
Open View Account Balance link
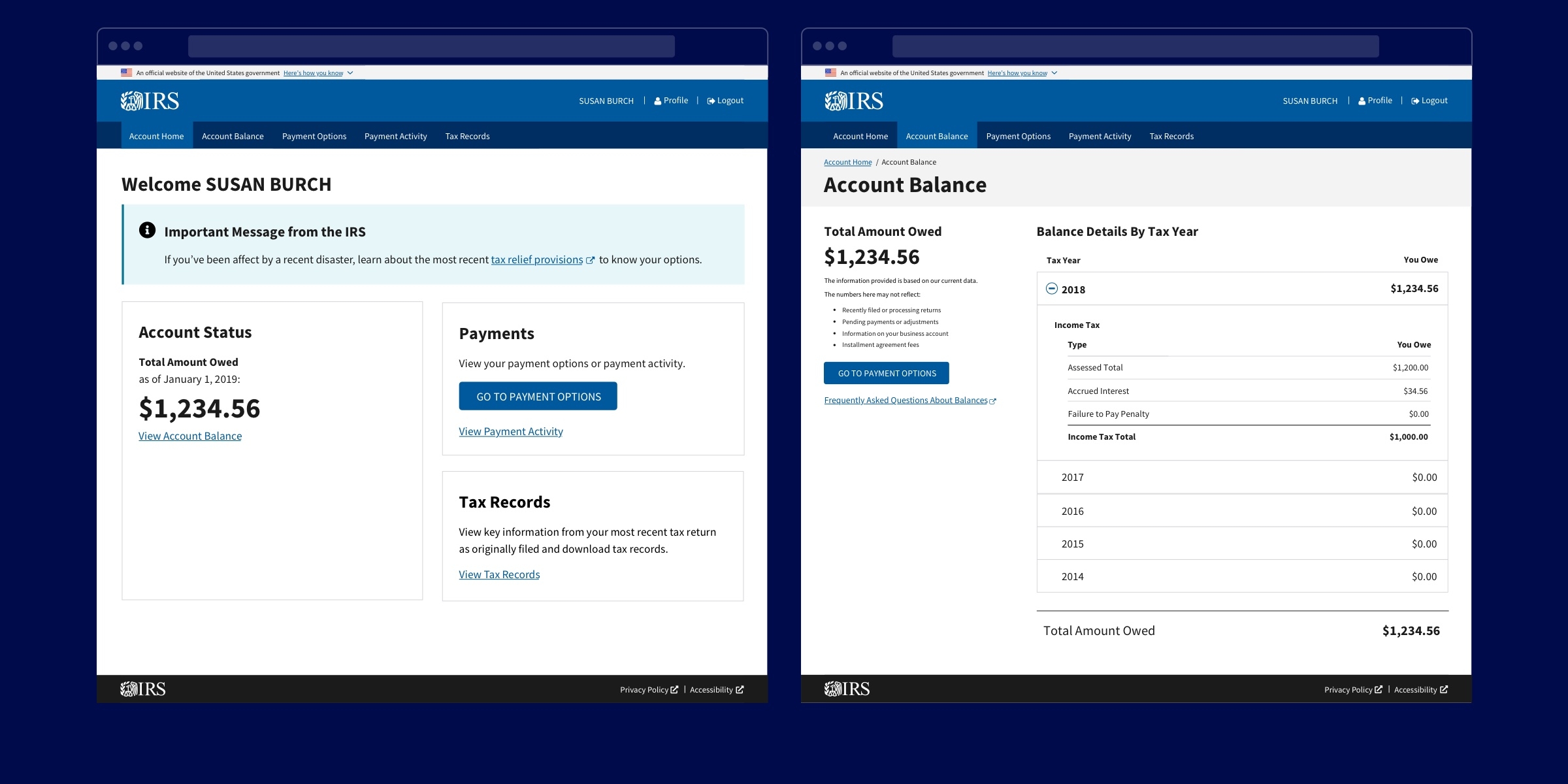click(190, 436)
